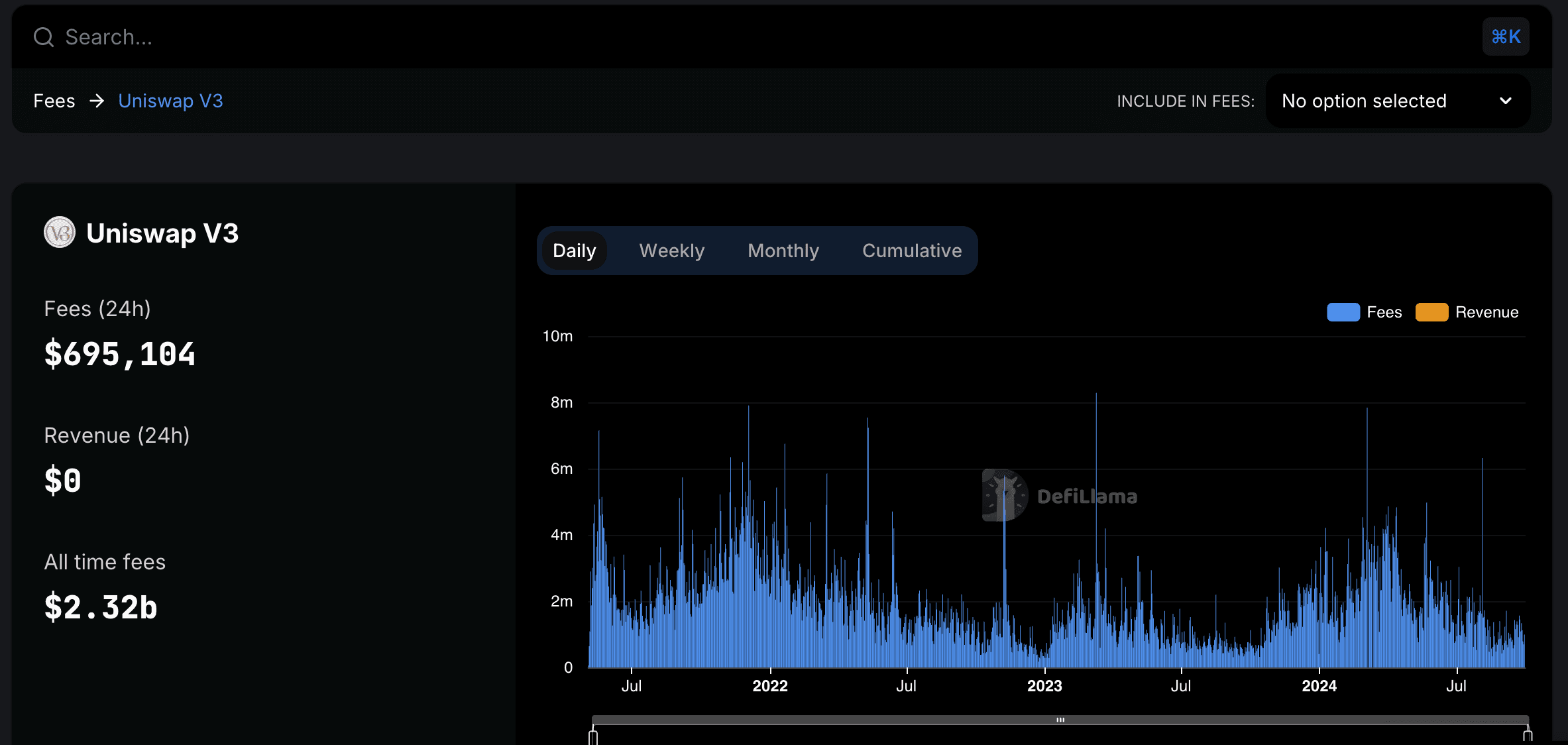Toggle the blue Fees legend swatch

(1343, 312)
